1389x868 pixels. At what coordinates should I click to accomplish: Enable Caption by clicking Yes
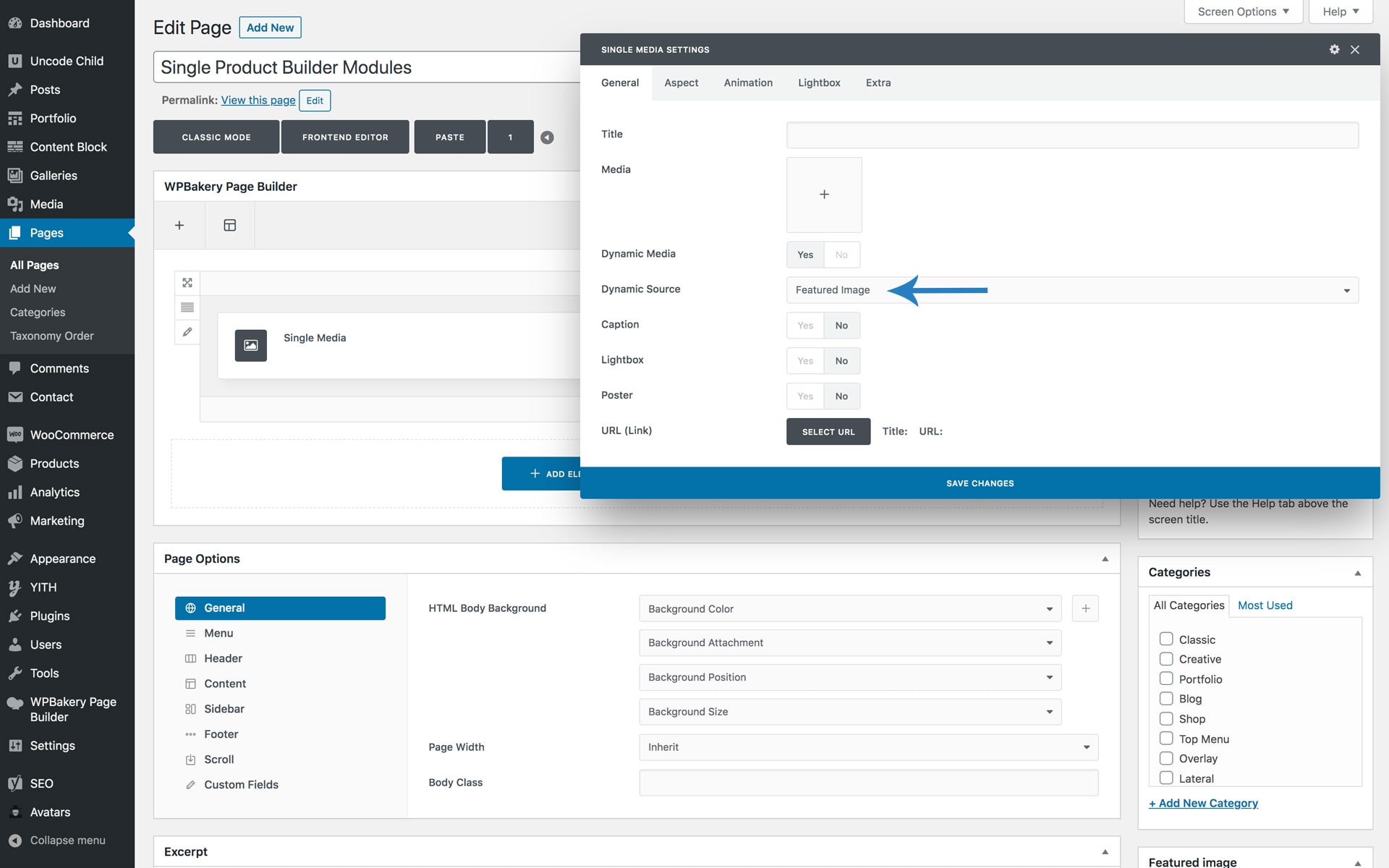pos(805,325)
